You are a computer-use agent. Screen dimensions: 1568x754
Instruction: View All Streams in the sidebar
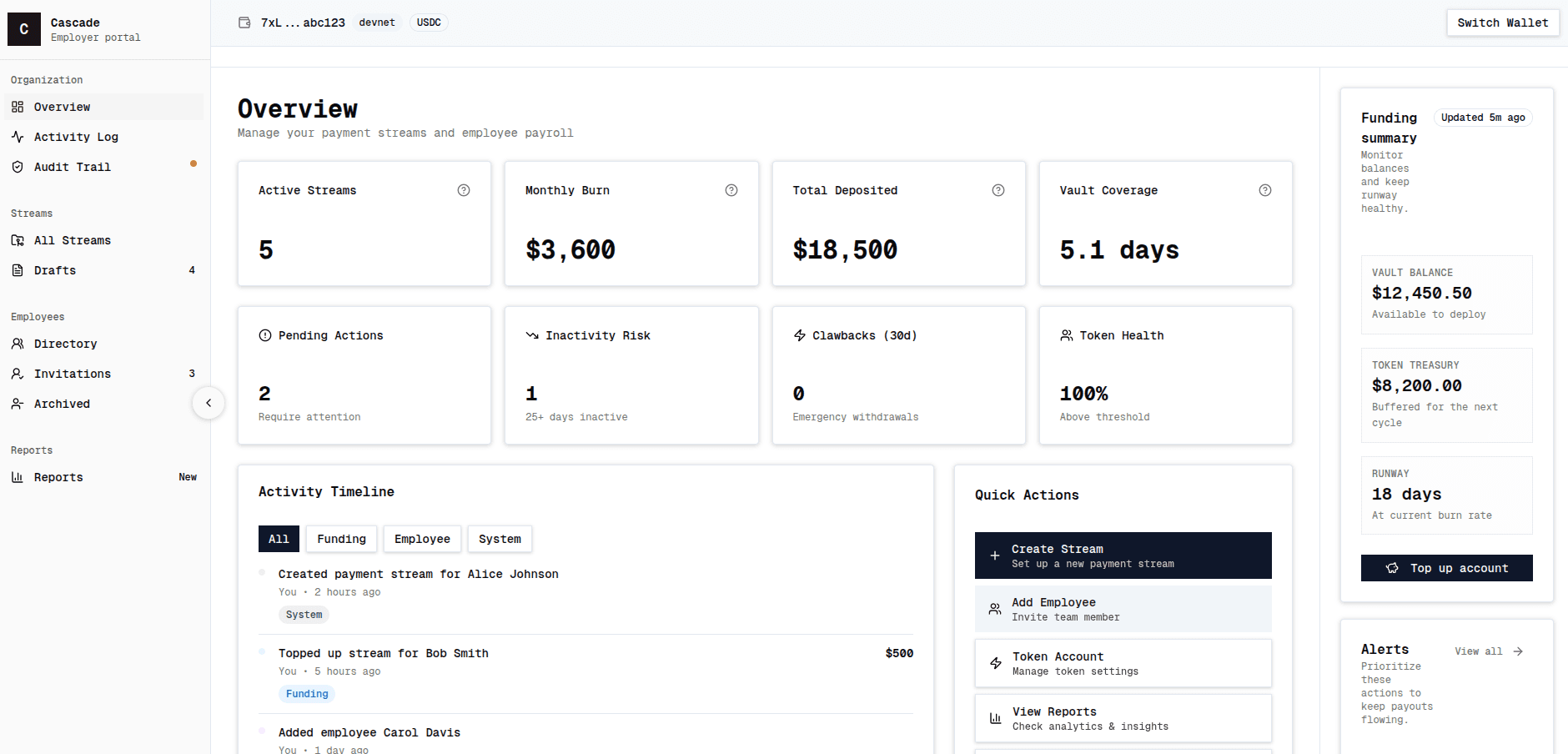(73, 240)
